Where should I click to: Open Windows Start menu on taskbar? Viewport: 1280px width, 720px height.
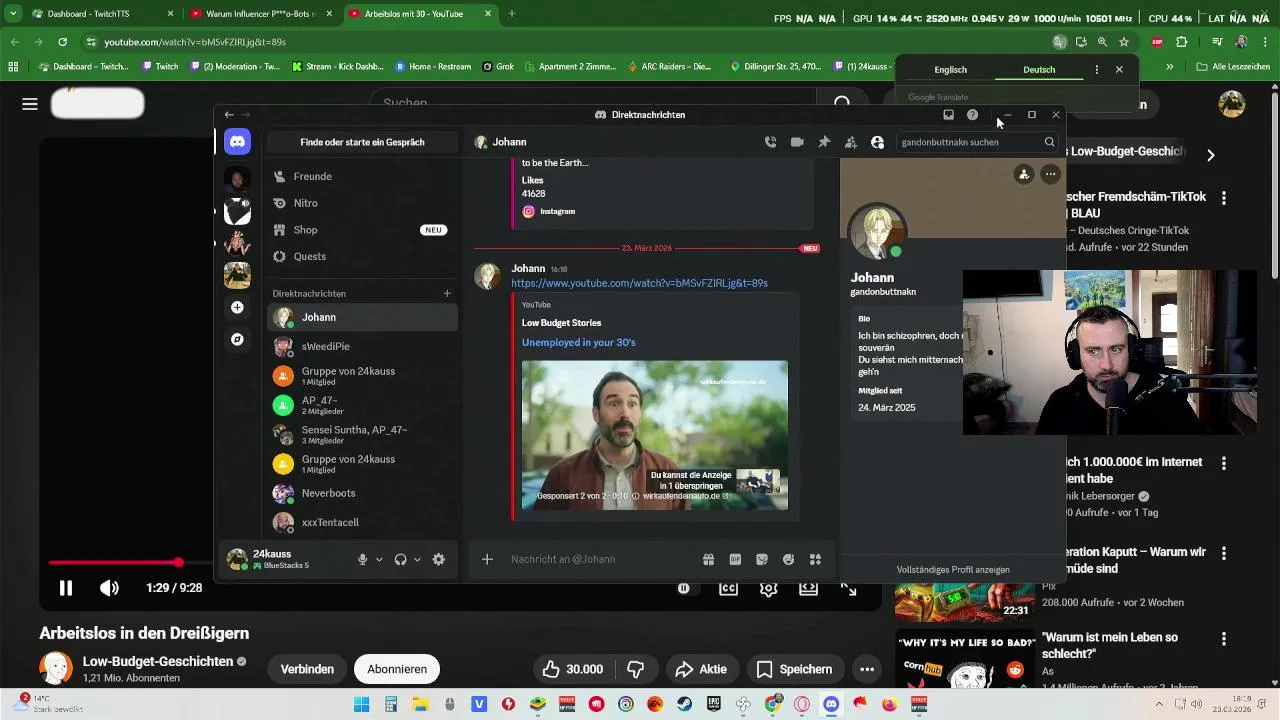coord(362,704)
